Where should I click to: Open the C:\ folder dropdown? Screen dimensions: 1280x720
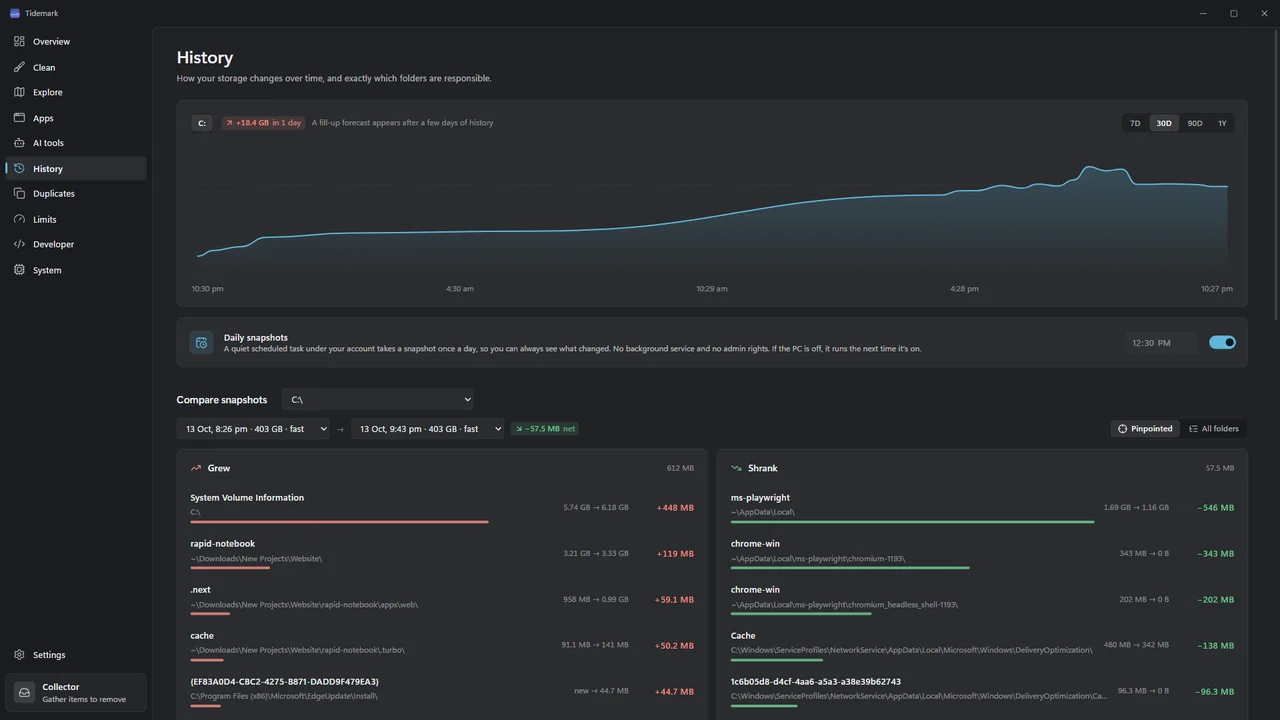[x=378, y=400]
